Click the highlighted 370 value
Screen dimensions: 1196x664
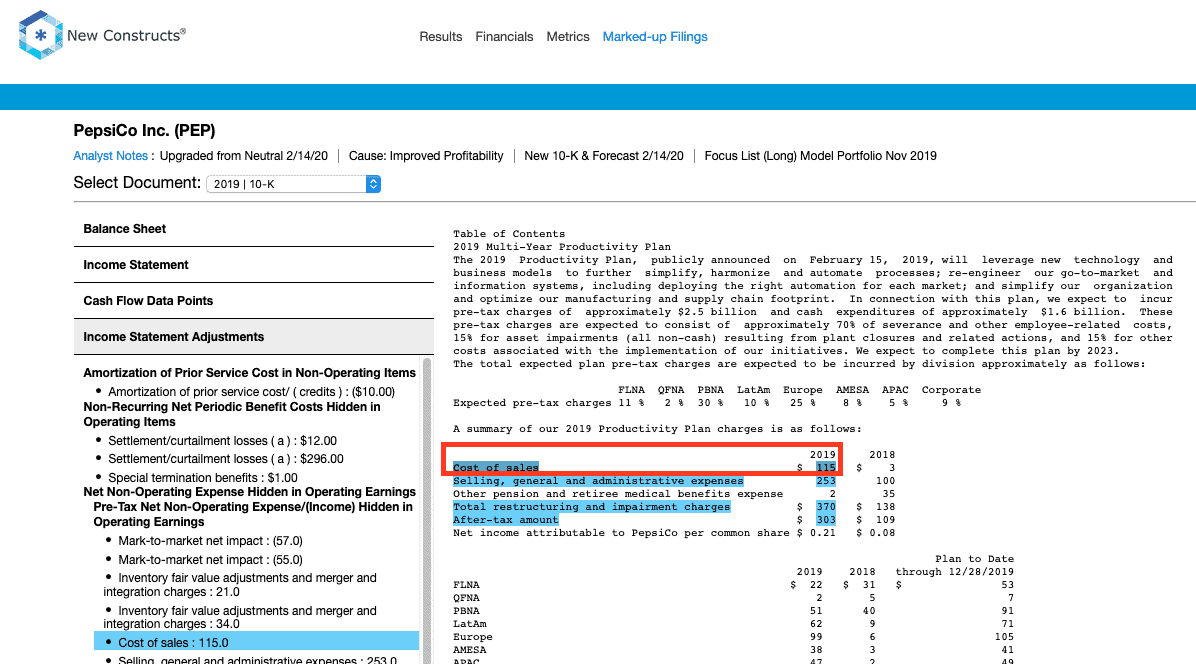(x=826, y=506)
